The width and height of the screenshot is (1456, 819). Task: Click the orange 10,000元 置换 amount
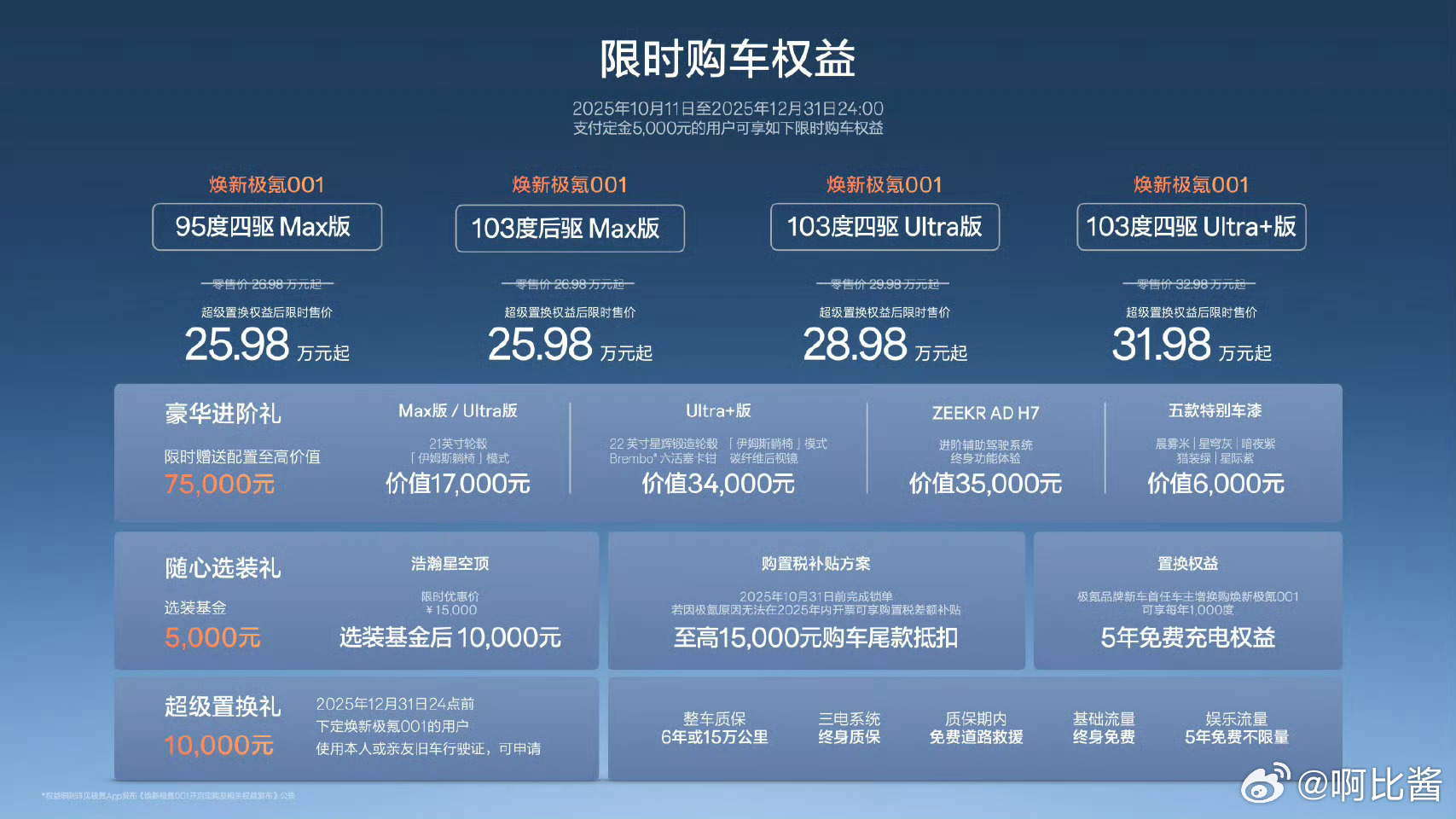coord(219,746)
